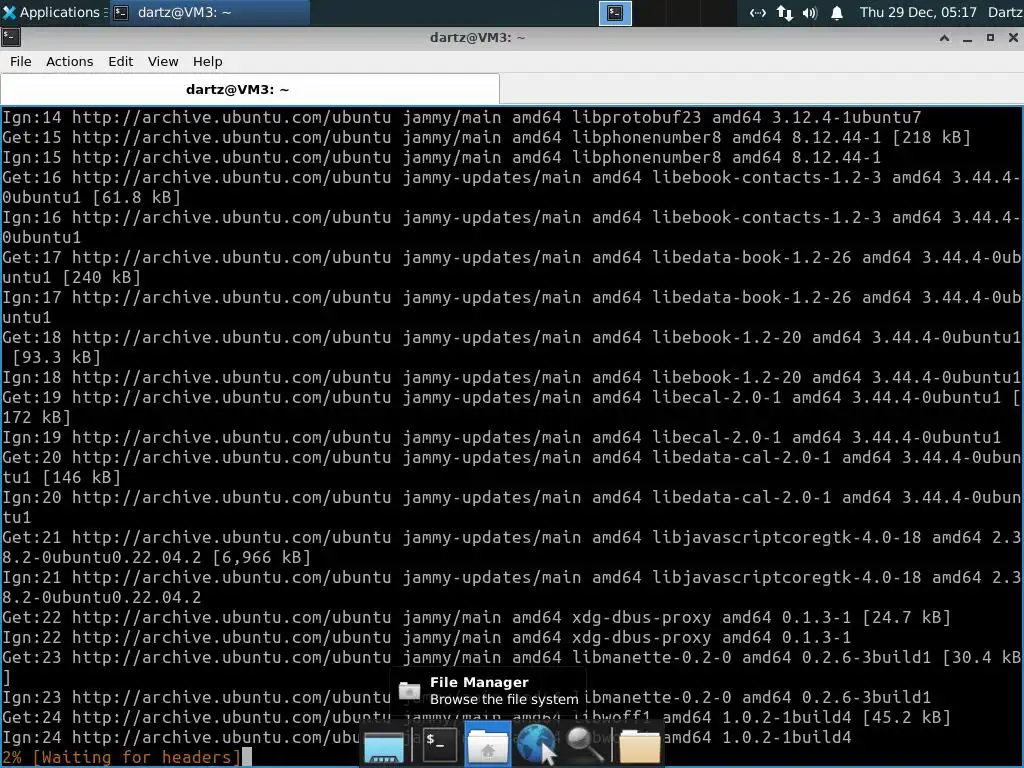Launch the Web Browser globe icon

[x=537, y=744]
